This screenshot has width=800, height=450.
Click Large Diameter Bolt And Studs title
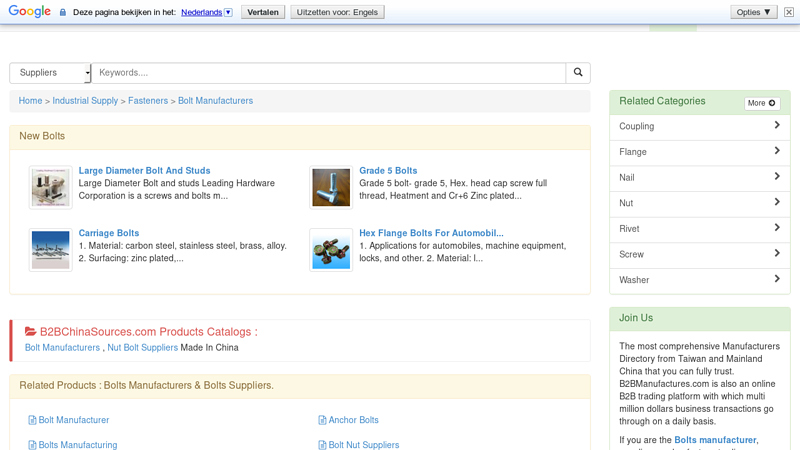click(144, 171)
